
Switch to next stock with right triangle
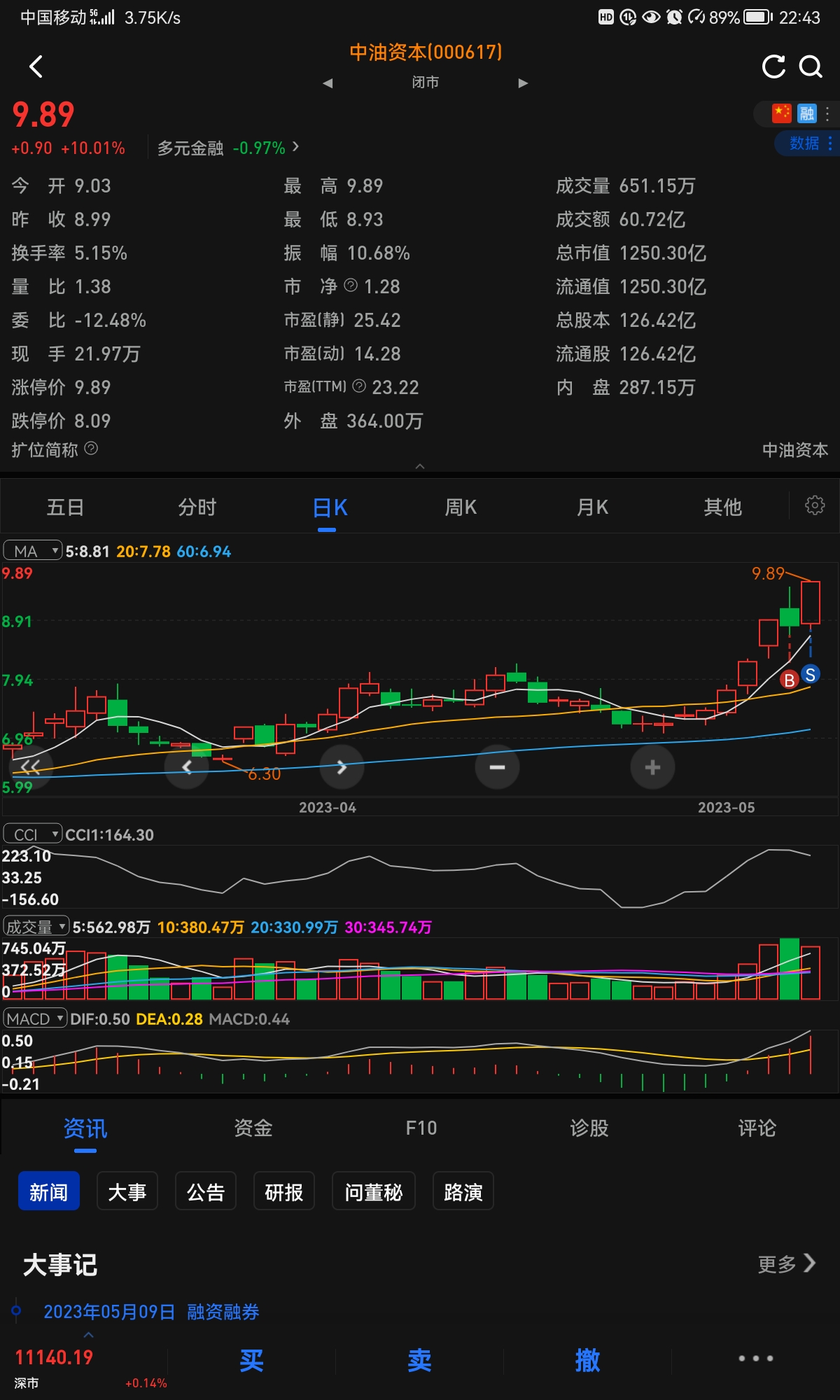[x=523, y=83]
